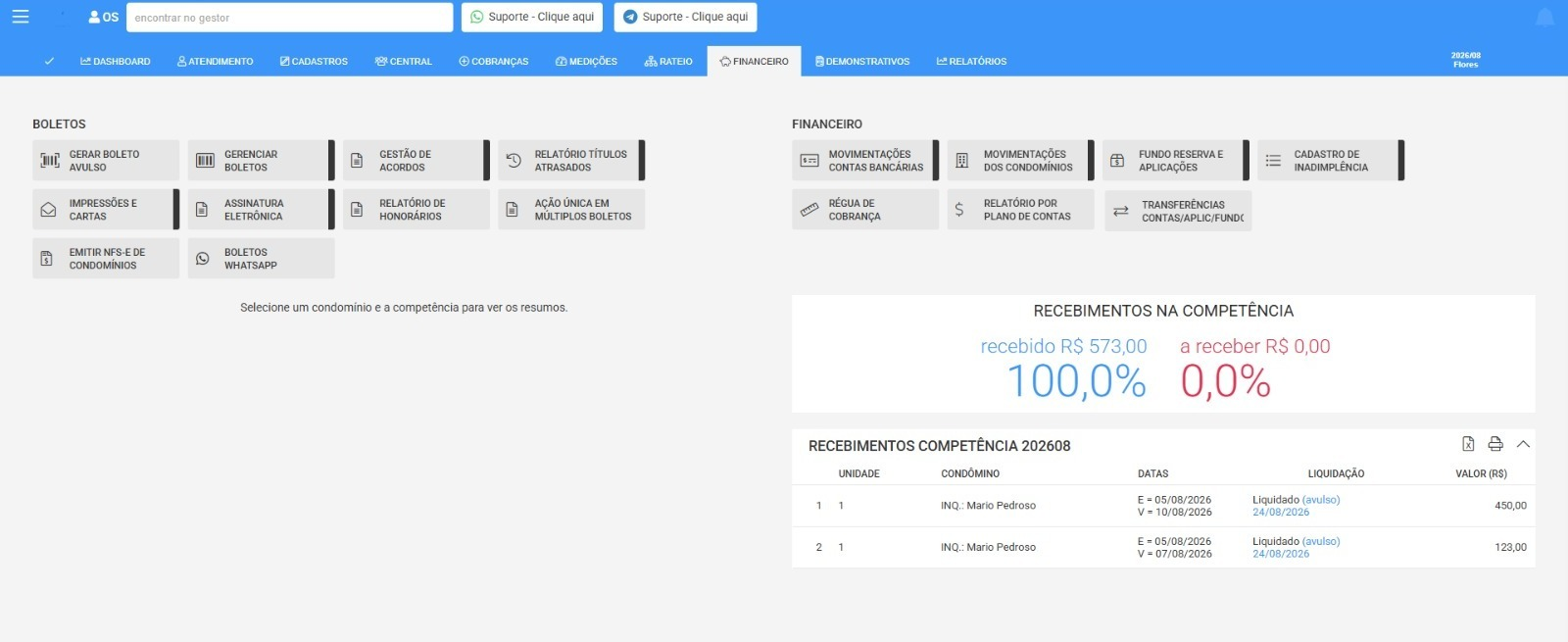Click the avulso link in 123,00 row
The width and height of the screenshot is (1568, 642).
tap(1321, 541)
